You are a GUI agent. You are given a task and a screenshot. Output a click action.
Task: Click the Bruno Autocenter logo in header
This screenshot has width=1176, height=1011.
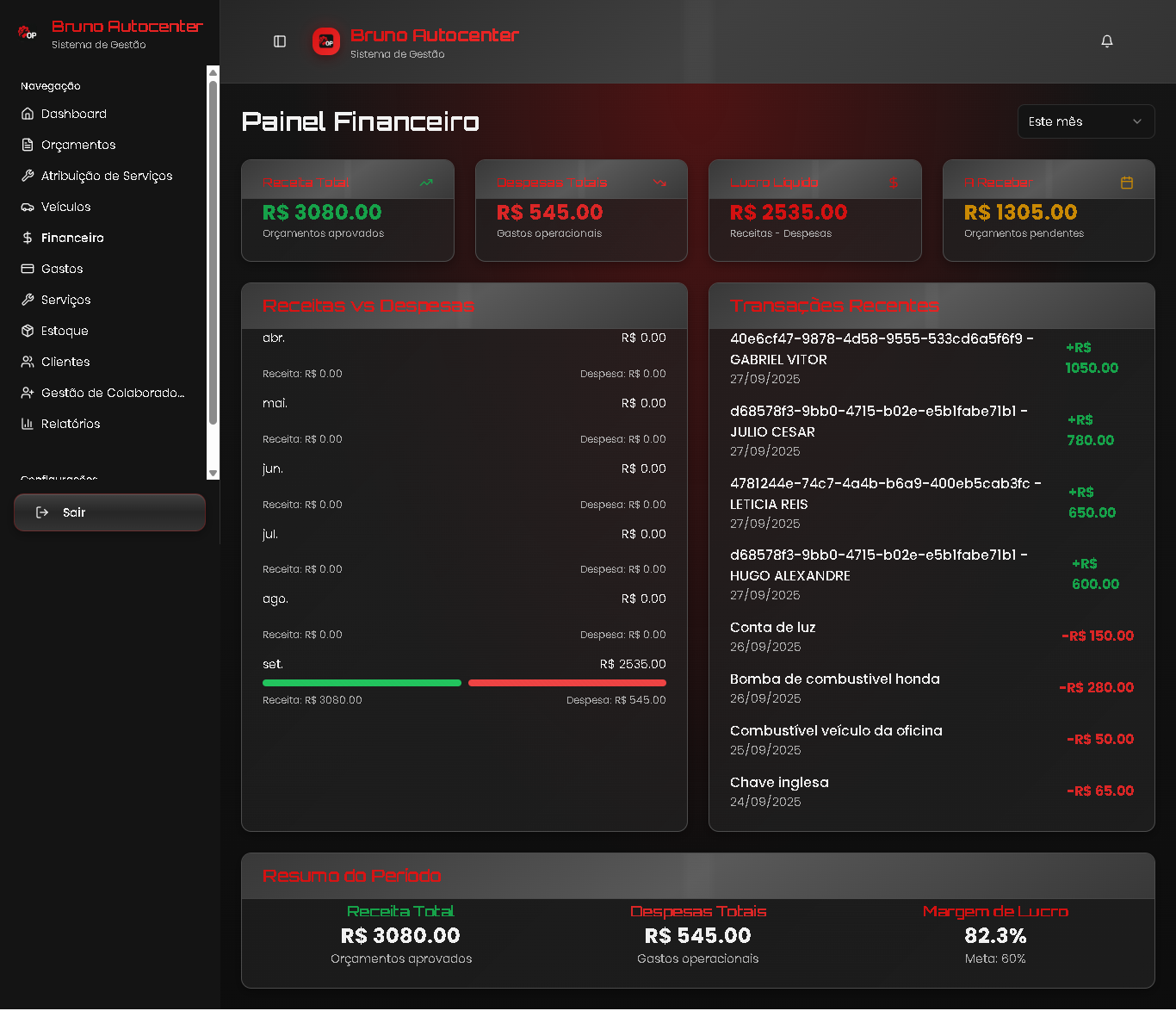coord(326,41)
